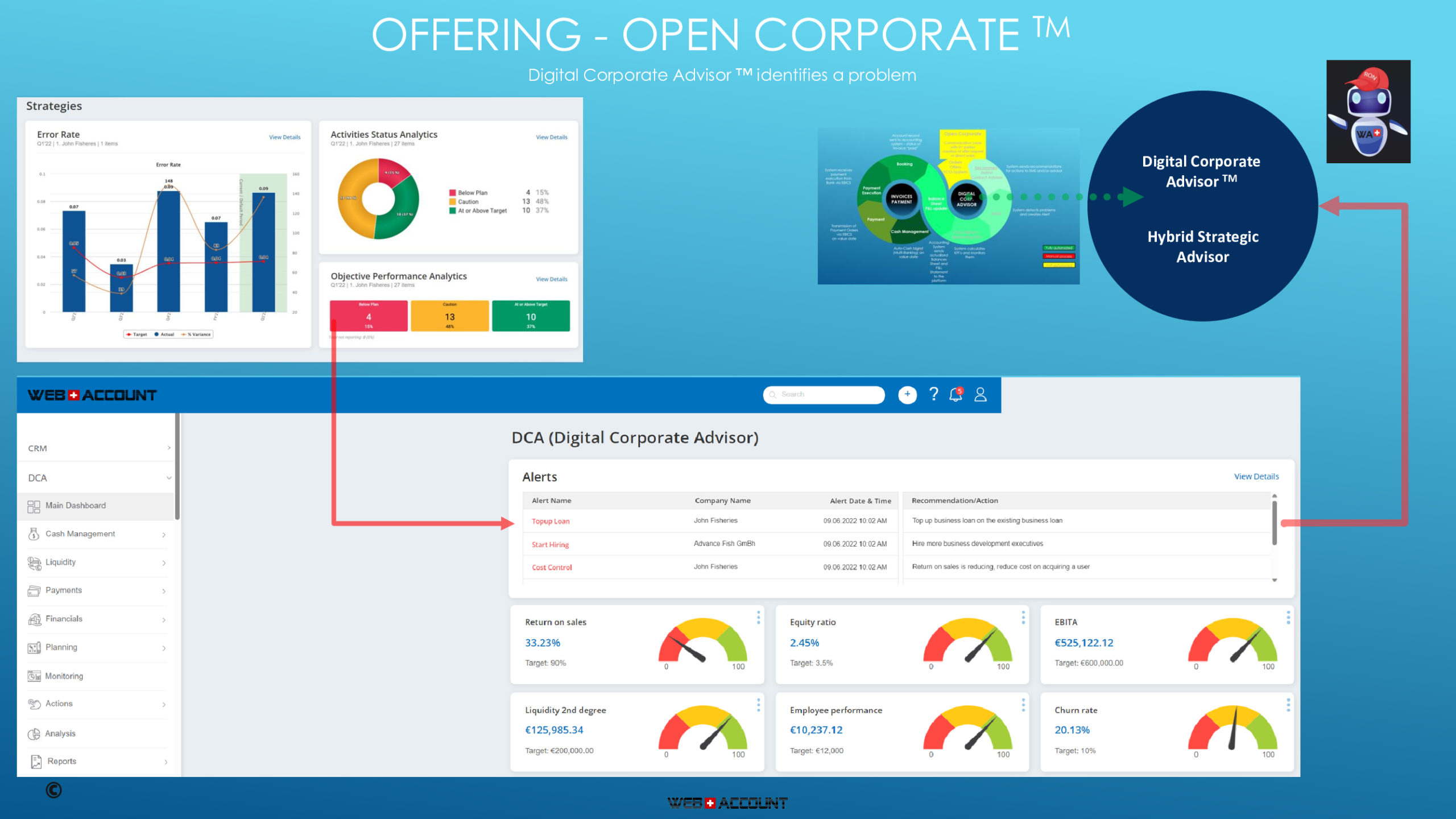Click the €525,122.12 EBITA value
The image size is (1456, 819).
pyautogui.click(x=1083, y=643)
